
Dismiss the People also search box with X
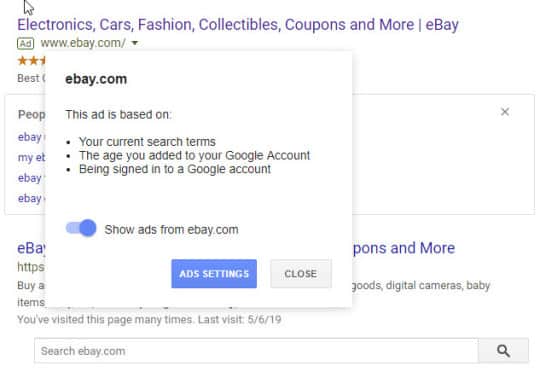pyautogui.click(x=505, y=112)
